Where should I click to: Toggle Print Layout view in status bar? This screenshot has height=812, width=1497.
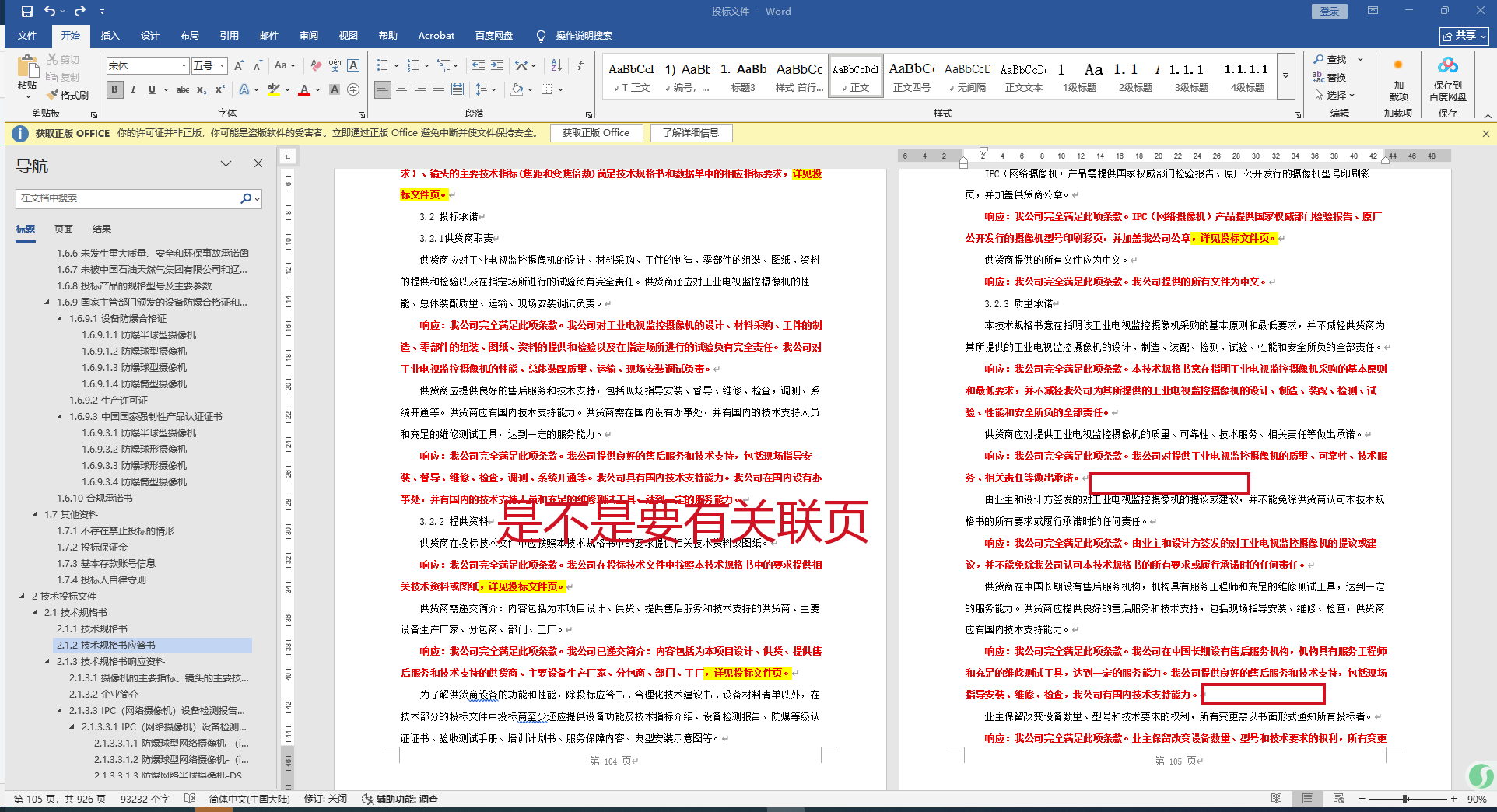point(1307,799)
